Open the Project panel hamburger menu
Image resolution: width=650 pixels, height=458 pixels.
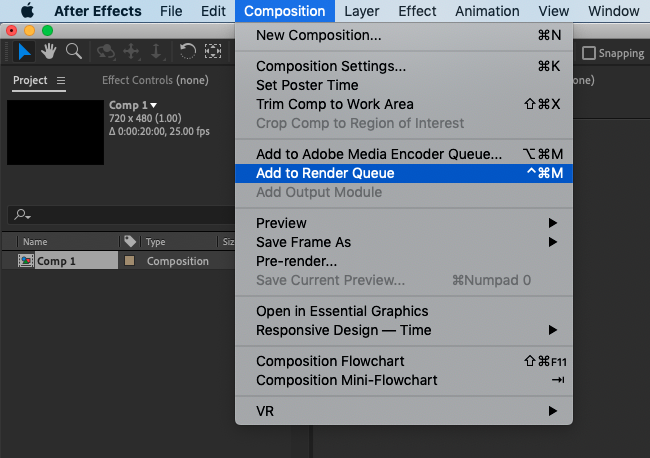(x=61, y=81)
